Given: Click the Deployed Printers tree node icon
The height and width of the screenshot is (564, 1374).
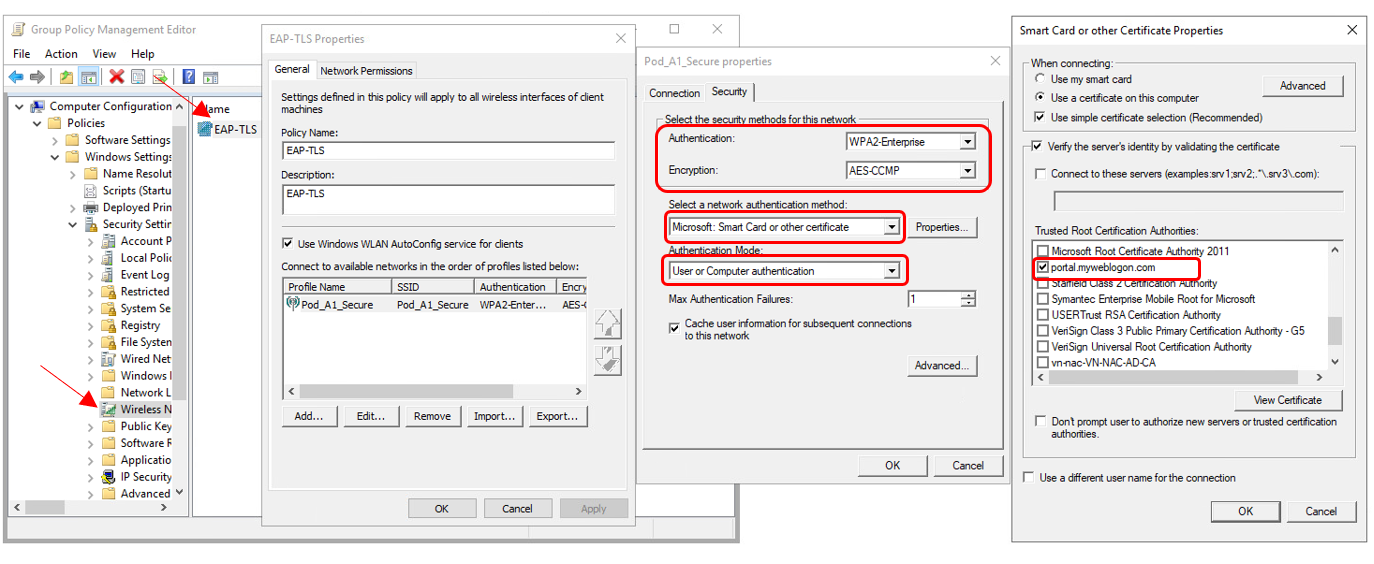Looking at the screenshot, I should [91, 207].
